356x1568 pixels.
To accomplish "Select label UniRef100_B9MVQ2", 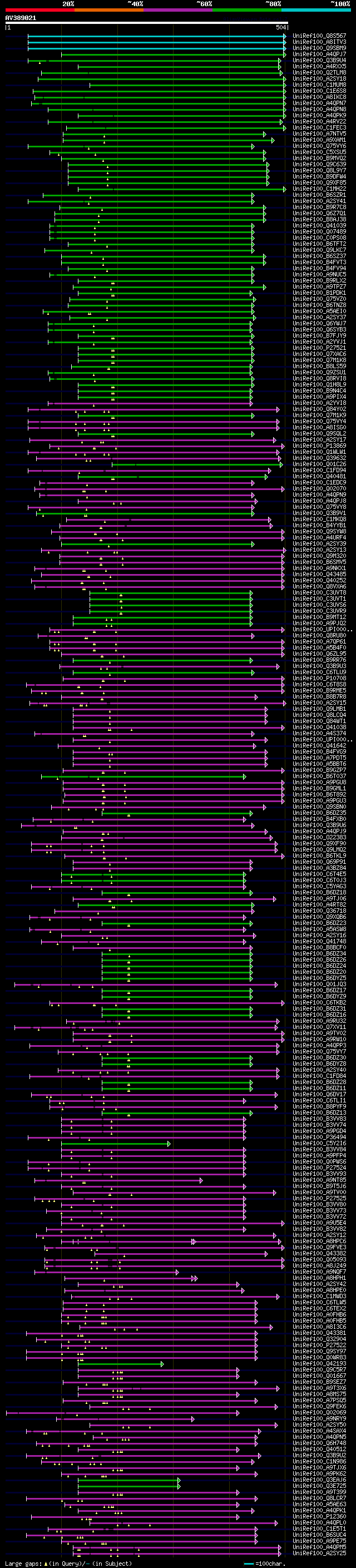I will pyautogui.click(x=319, y=159).
